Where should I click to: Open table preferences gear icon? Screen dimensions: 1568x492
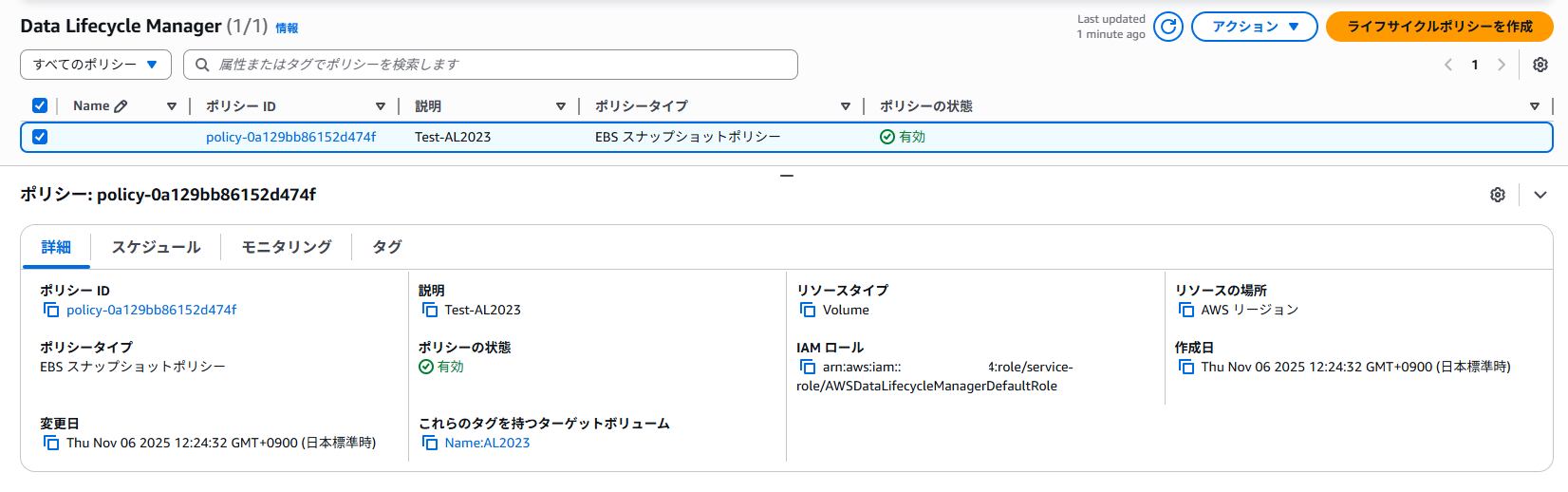click(1540, 65)
